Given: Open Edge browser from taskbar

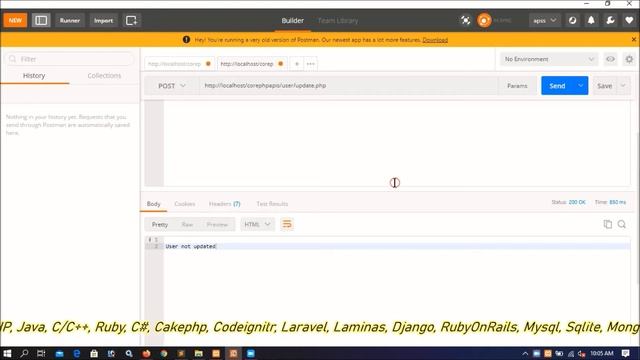Looking at the screenshot, I should pyautogui.click(x=76, y=353).
